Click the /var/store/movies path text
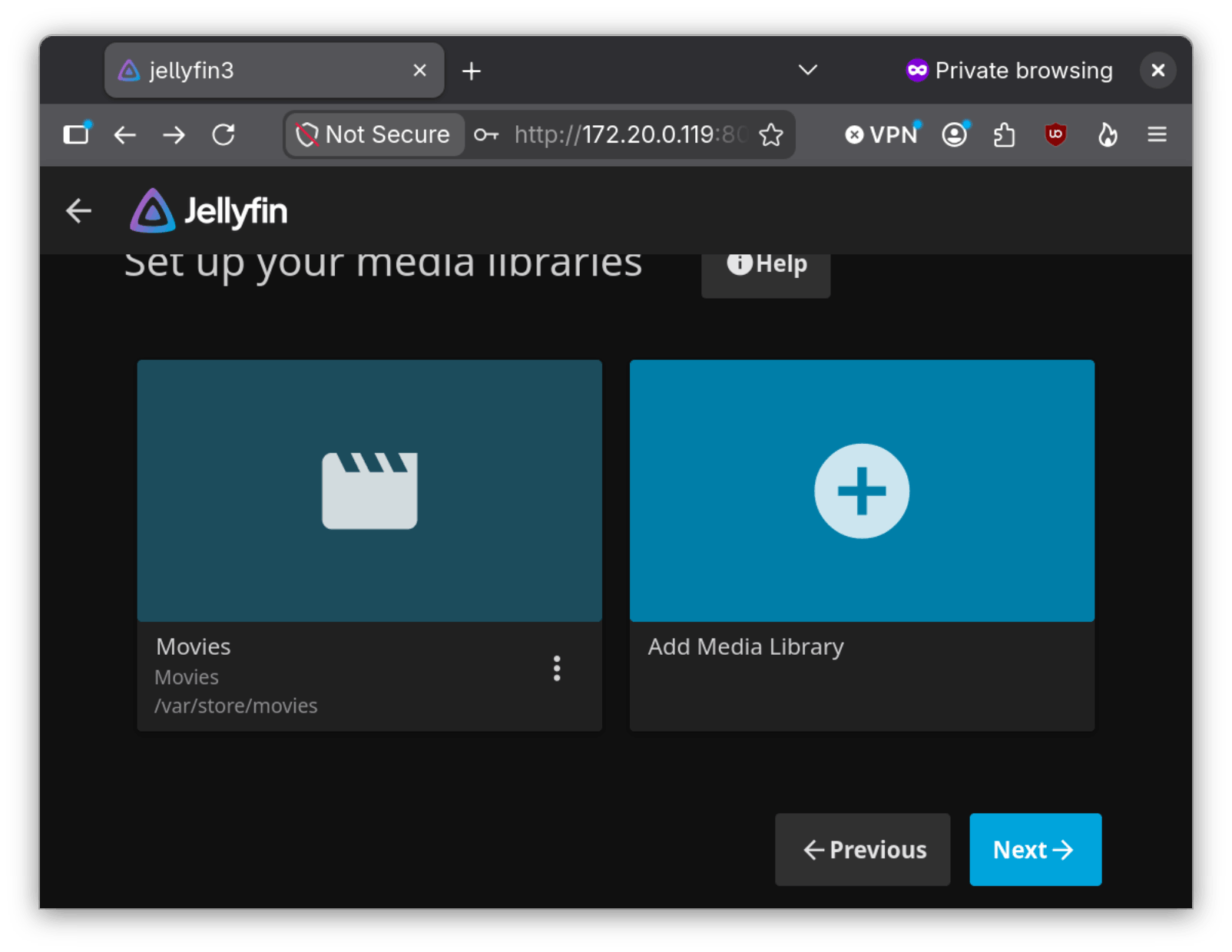This screenshot has height=952, width=1232. (236, 706)
